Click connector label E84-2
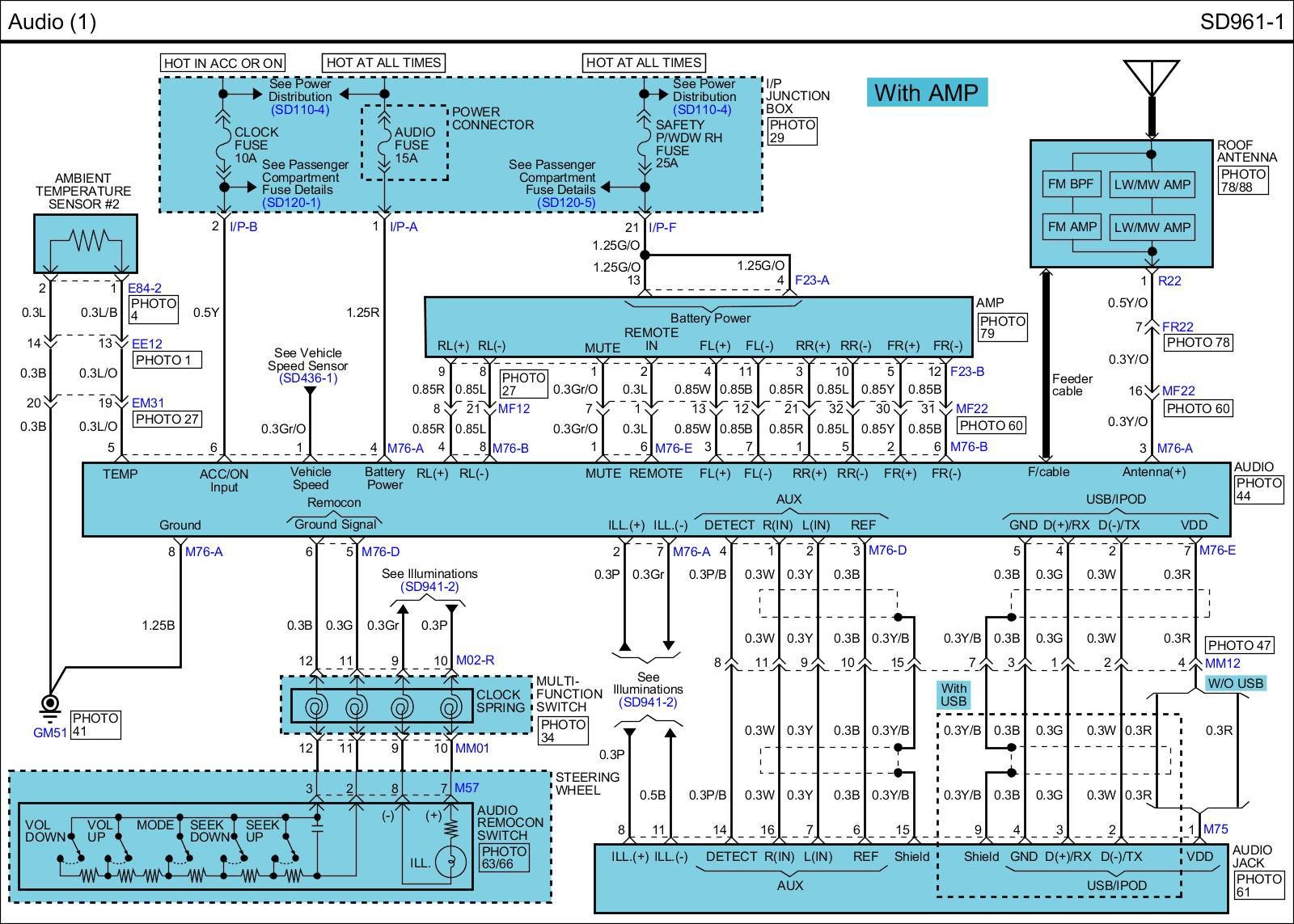1294x924 pixels. 145,288
